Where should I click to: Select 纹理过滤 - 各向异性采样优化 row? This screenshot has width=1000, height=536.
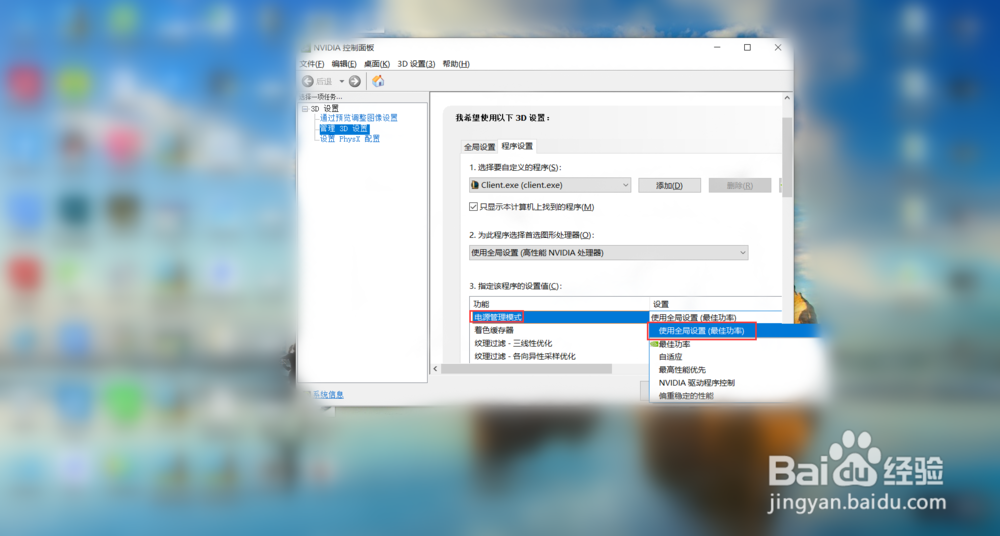pos(559,356)
